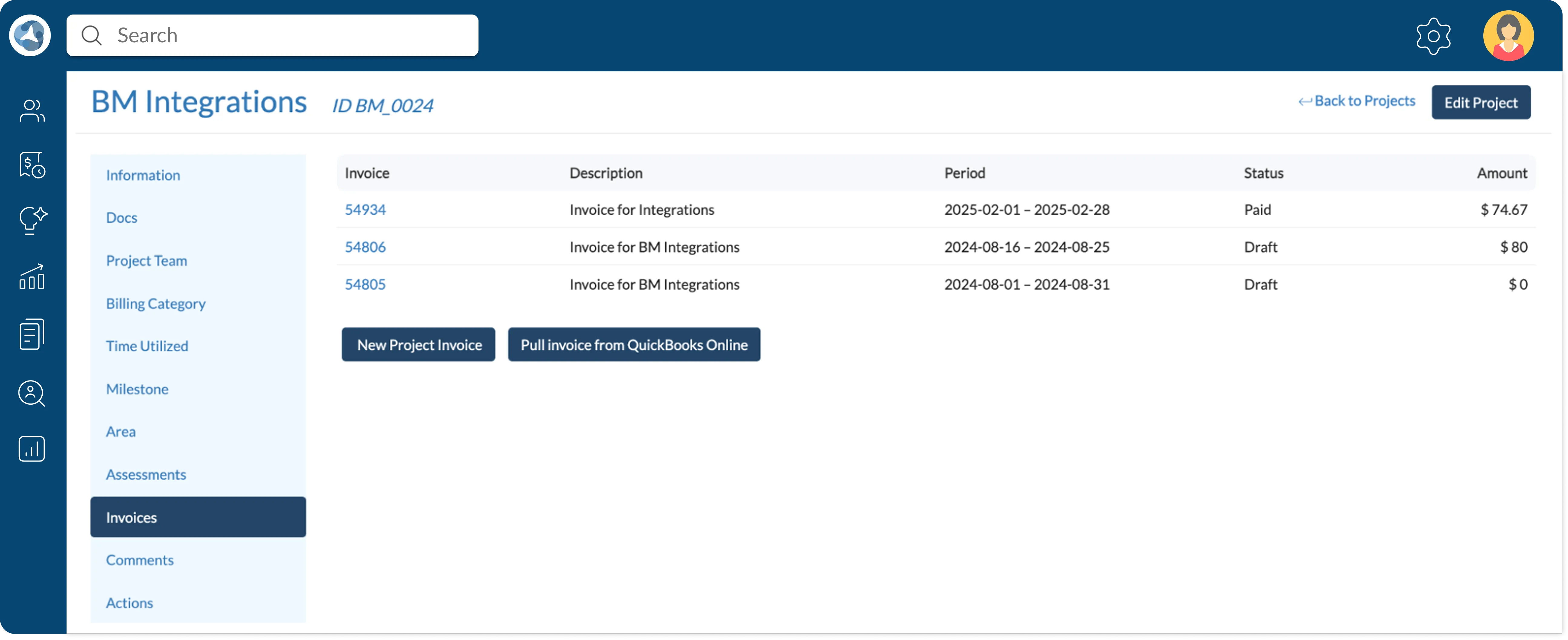Pull invoice from QuickBooks Online
This screenshot has width=1568, height=640.
634,344
